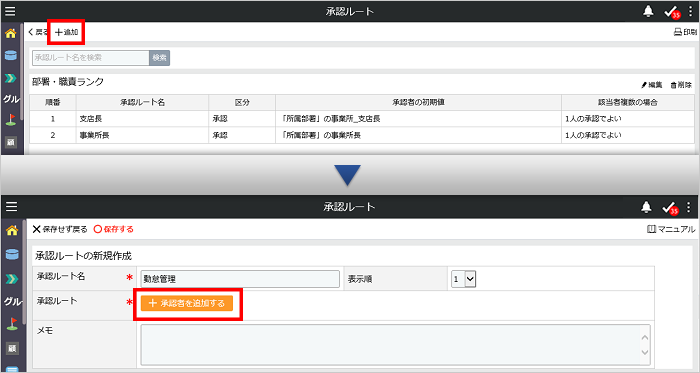Click blue database icon in new route form sidebar

coord(12,254)
